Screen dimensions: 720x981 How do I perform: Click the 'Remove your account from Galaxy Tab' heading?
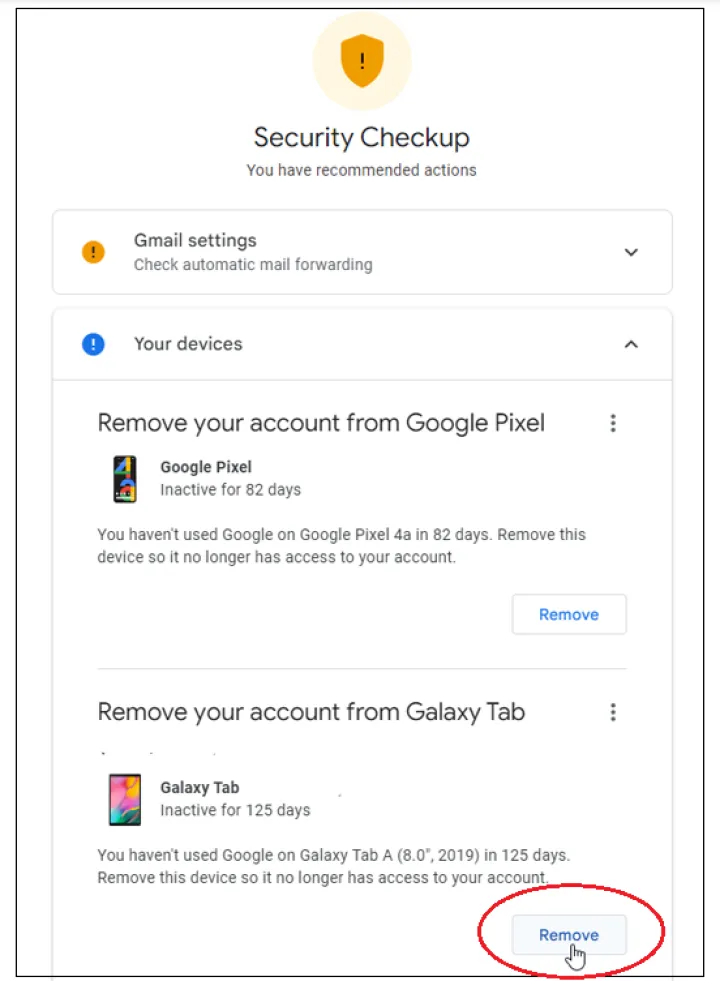pos(311,712)
